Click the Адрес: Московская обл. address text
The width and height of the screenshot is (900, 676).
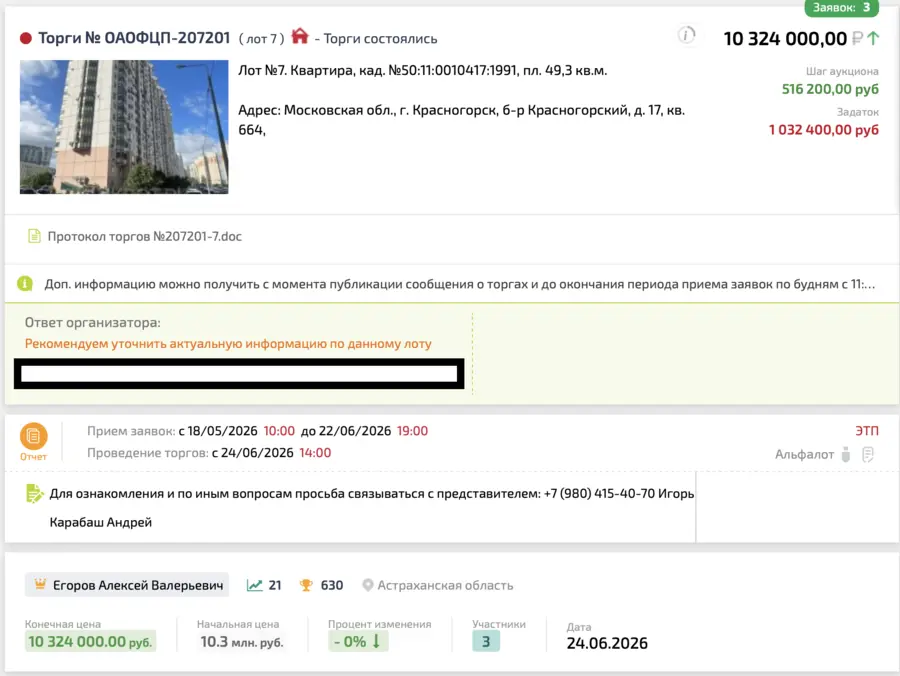pyautogui.click(x=461, y=120)
